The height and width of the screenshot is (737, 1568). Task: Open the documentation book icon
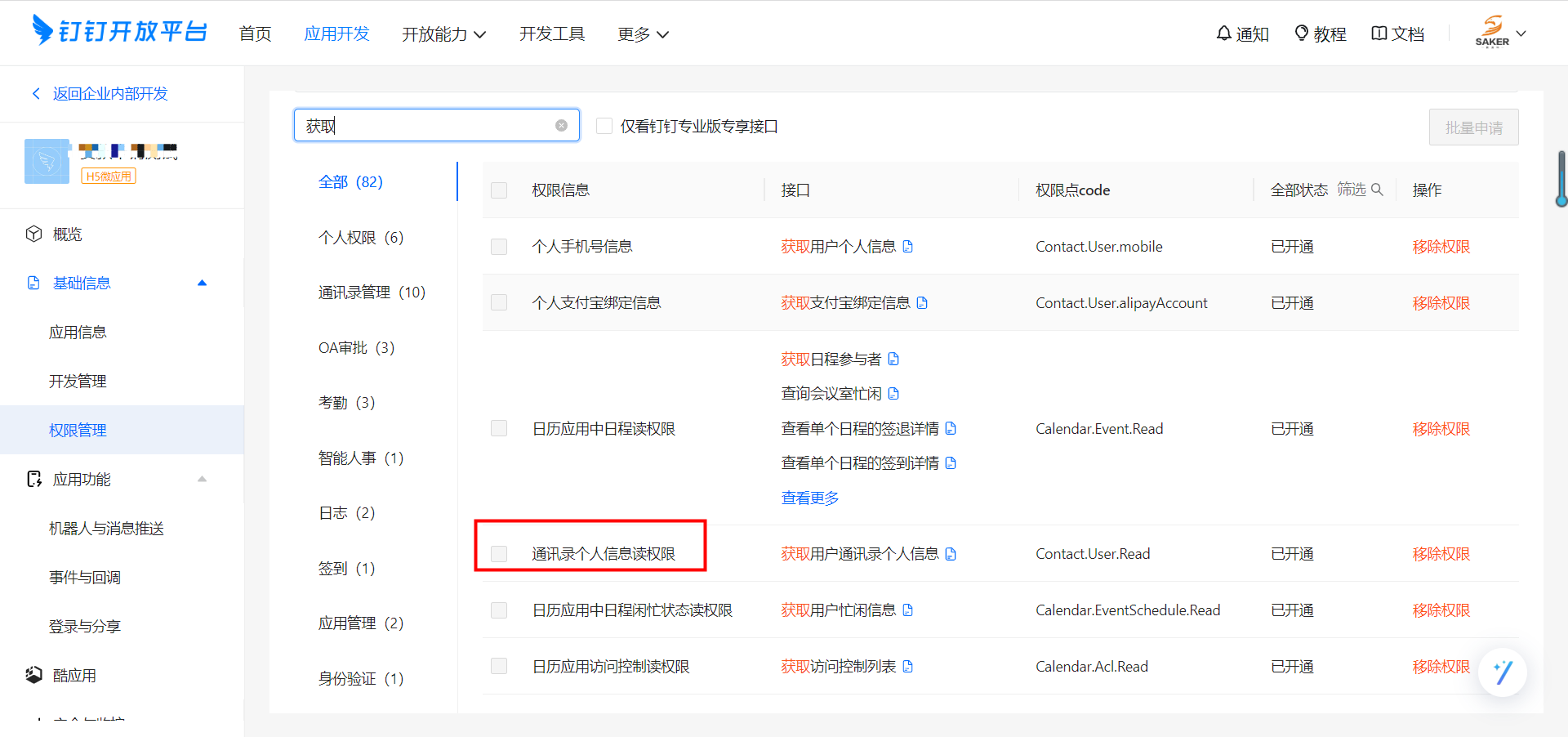point(1379,33)
